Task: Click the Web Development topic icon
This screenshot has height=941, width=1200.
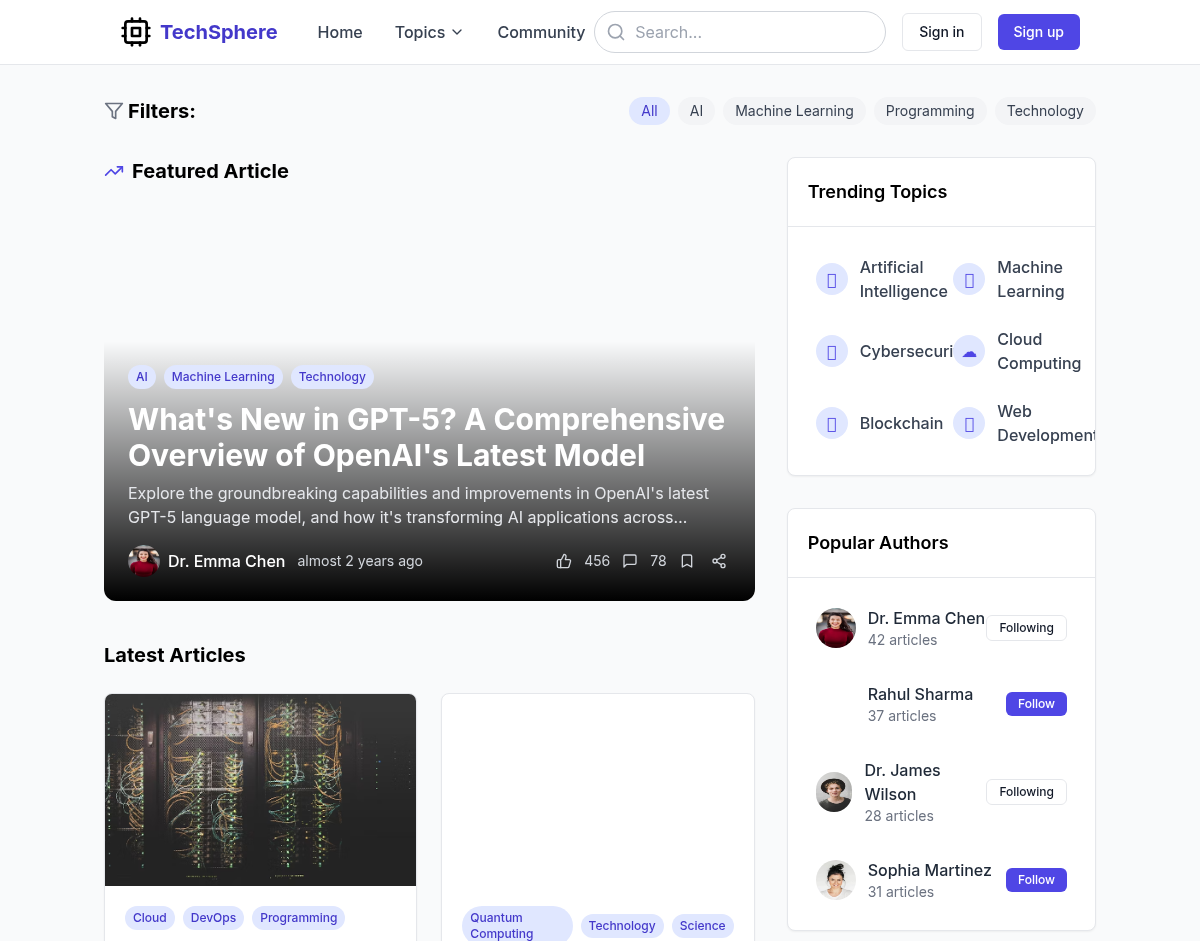Action: coord(969,423)
